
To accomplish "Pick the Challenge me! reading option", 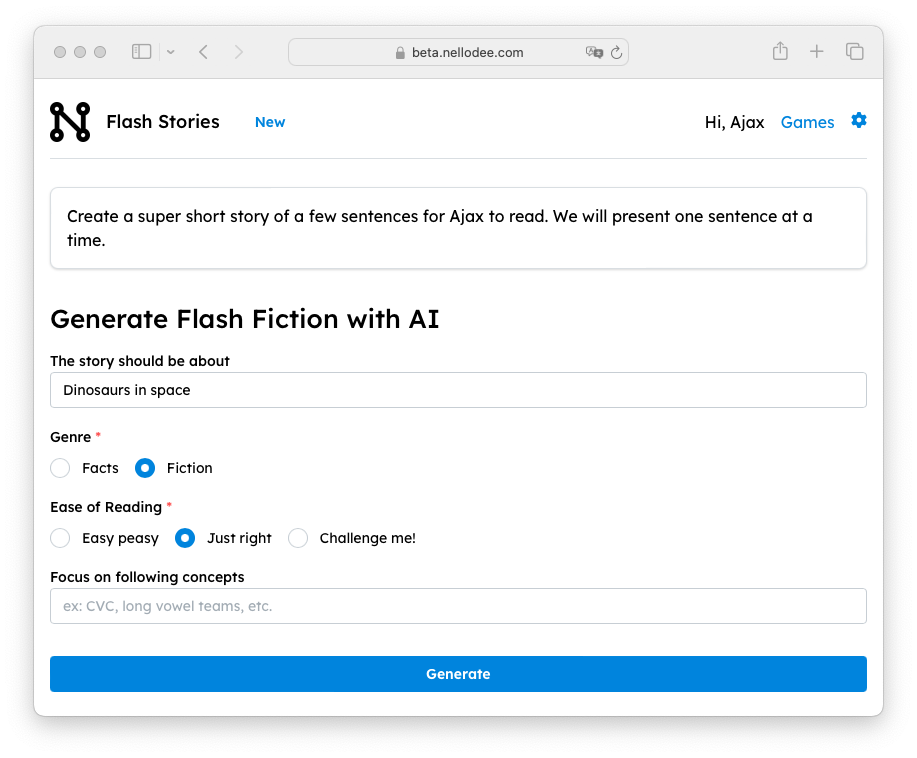I will 298,538.
